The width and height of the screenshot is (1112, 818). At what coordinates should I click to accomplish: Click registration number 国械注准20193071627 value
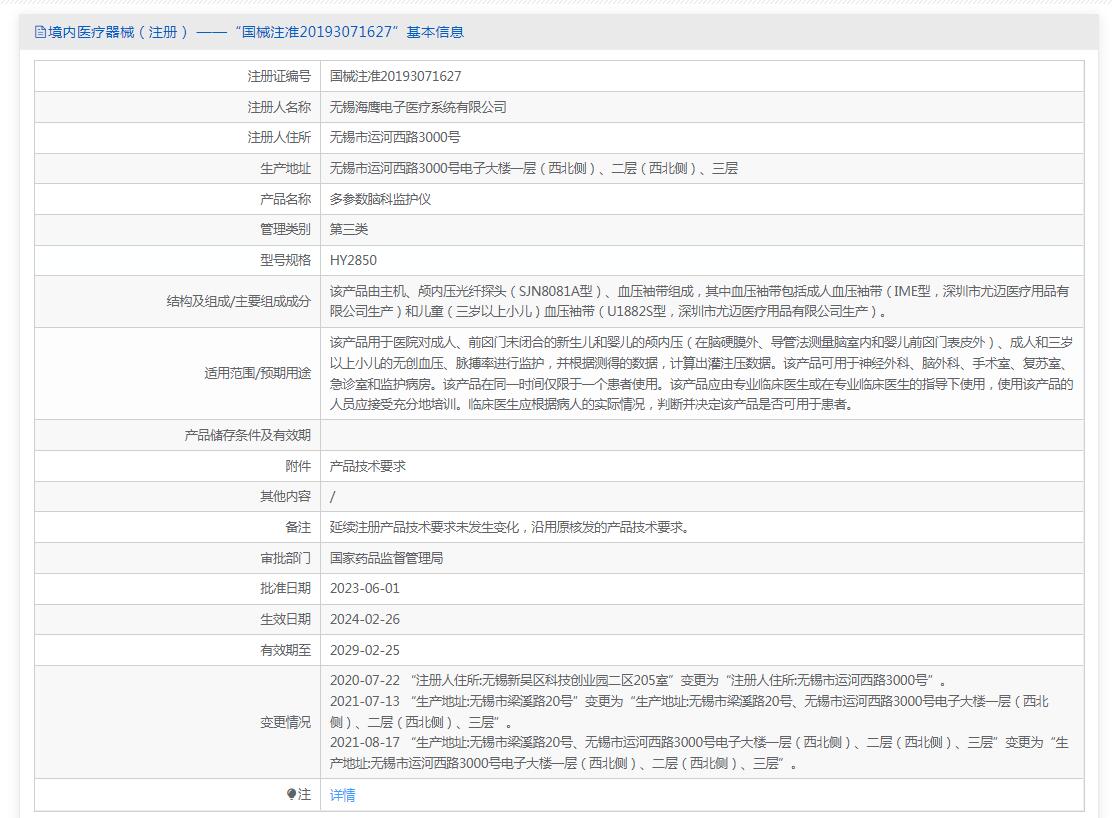pyautogui.click(x=395, y=76)
